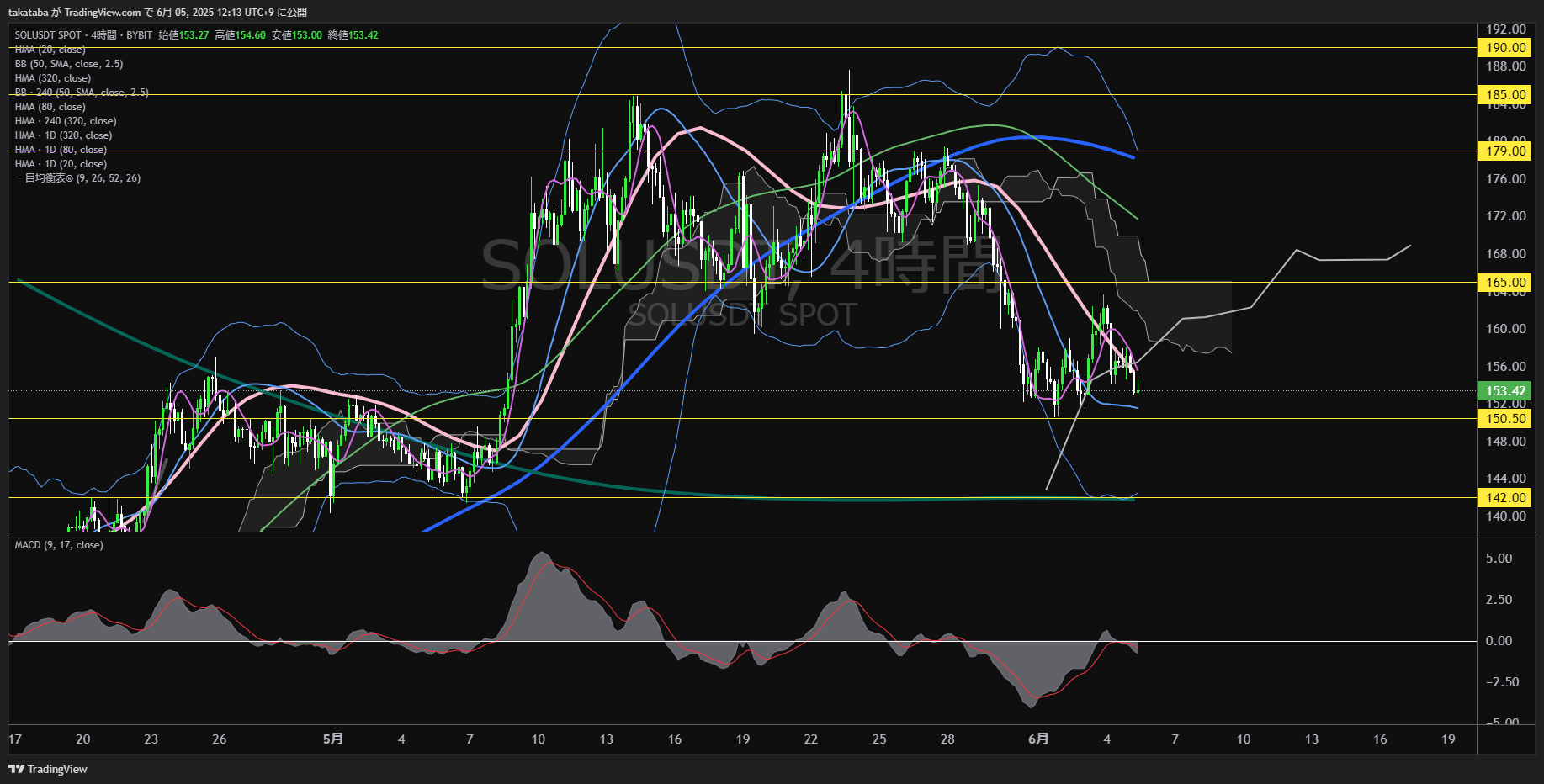Click the 176.00 price axis label
Image resolution: width=1544 pixels, height=784 pixels.
[1505, 179]
